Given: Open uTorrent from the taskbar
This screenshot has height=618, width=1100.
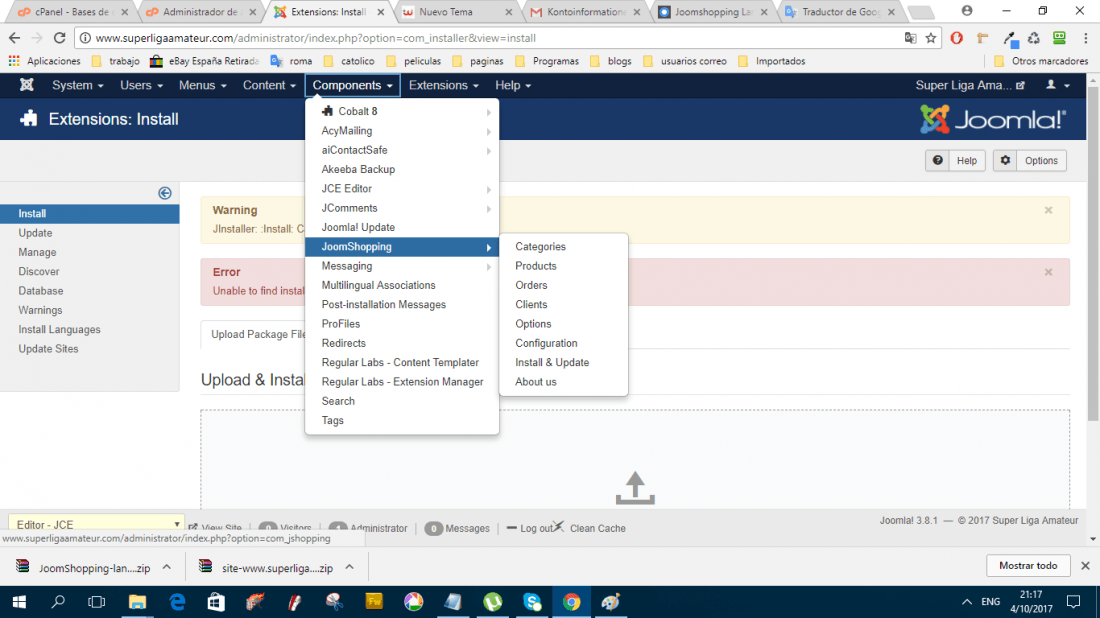Looking at the screenshot, I should pos(492,602).
